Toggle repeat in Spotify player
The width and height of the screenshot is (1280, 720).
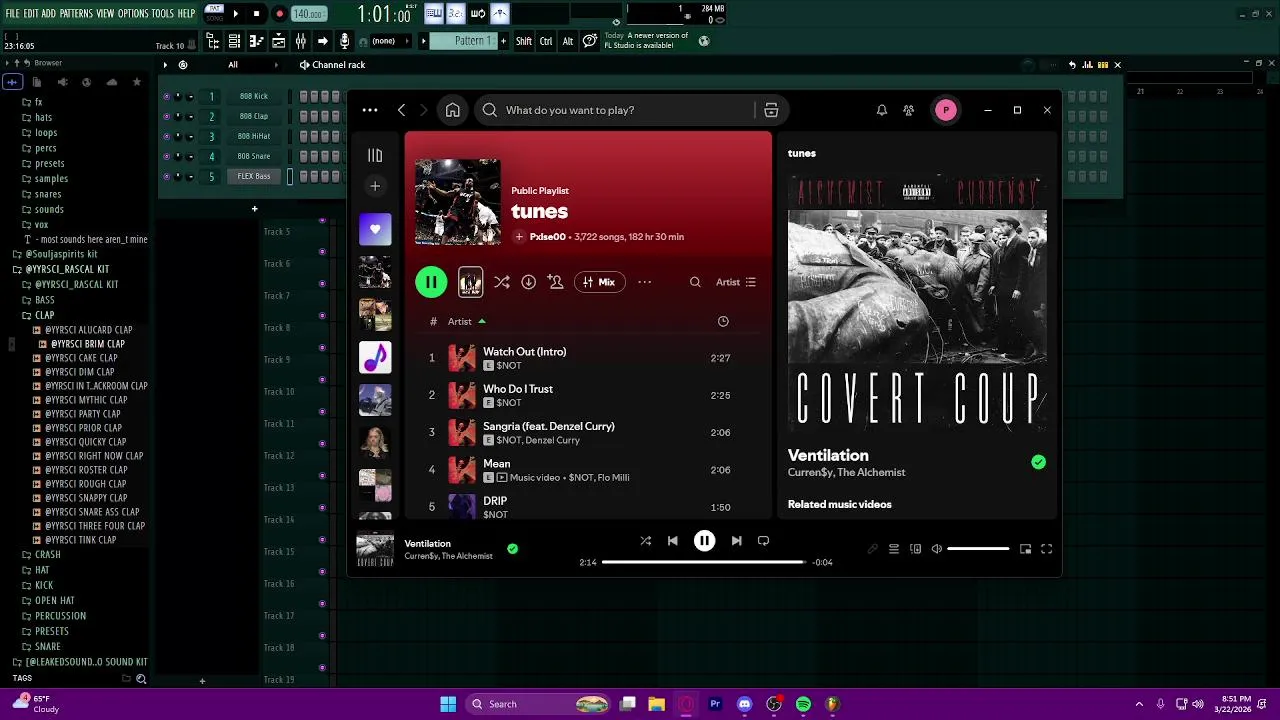point(763,541)
